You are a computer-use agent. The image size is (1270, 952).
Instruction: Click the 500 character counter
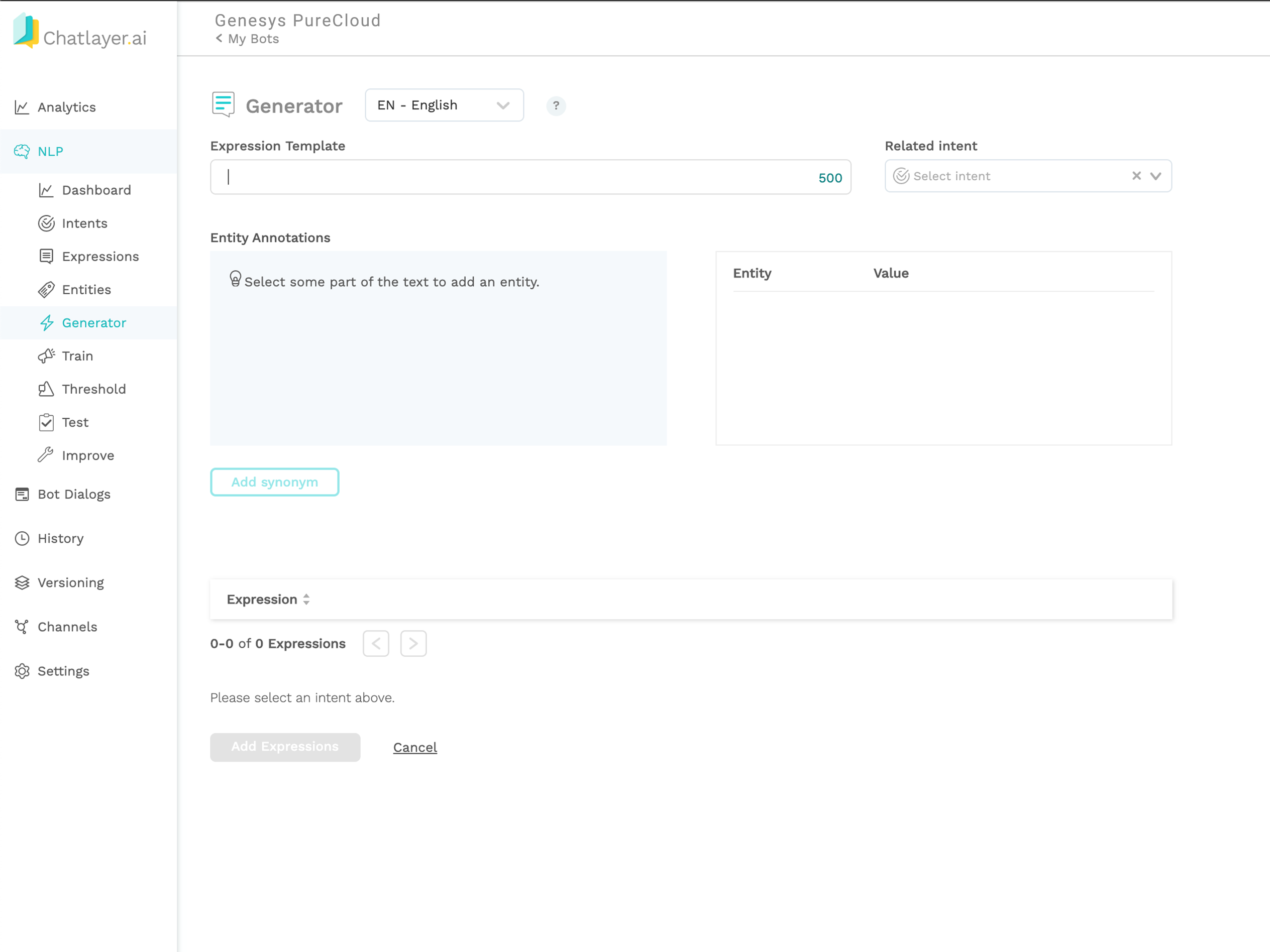830,178
